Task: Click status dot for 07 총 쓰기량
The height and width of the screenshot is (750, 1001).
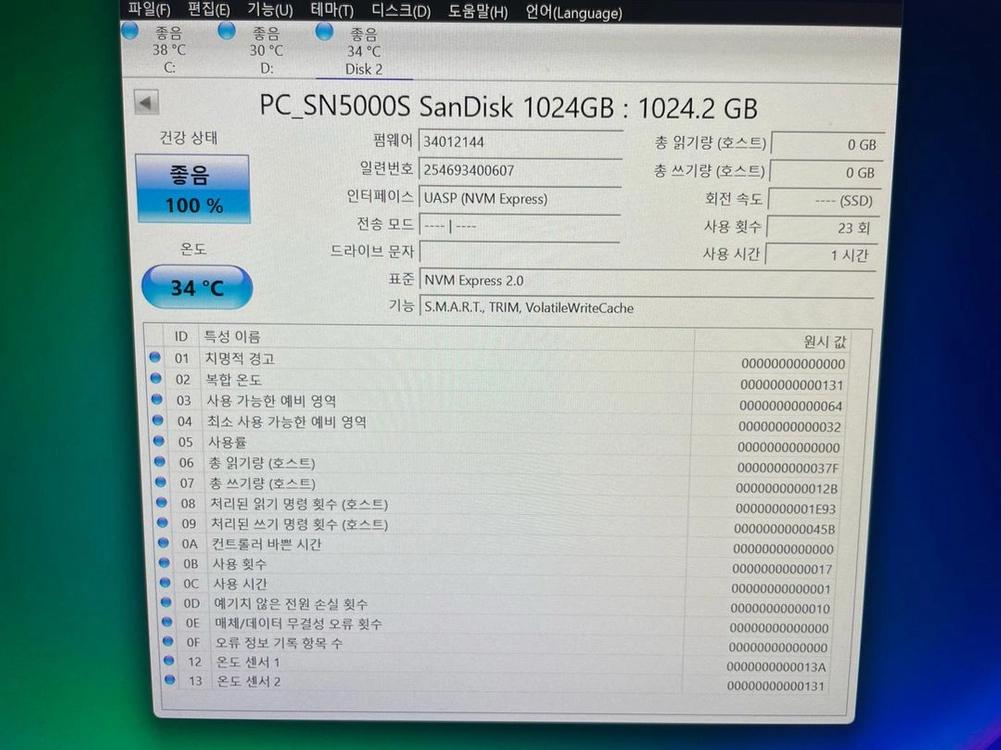Action: coord(161,482)
